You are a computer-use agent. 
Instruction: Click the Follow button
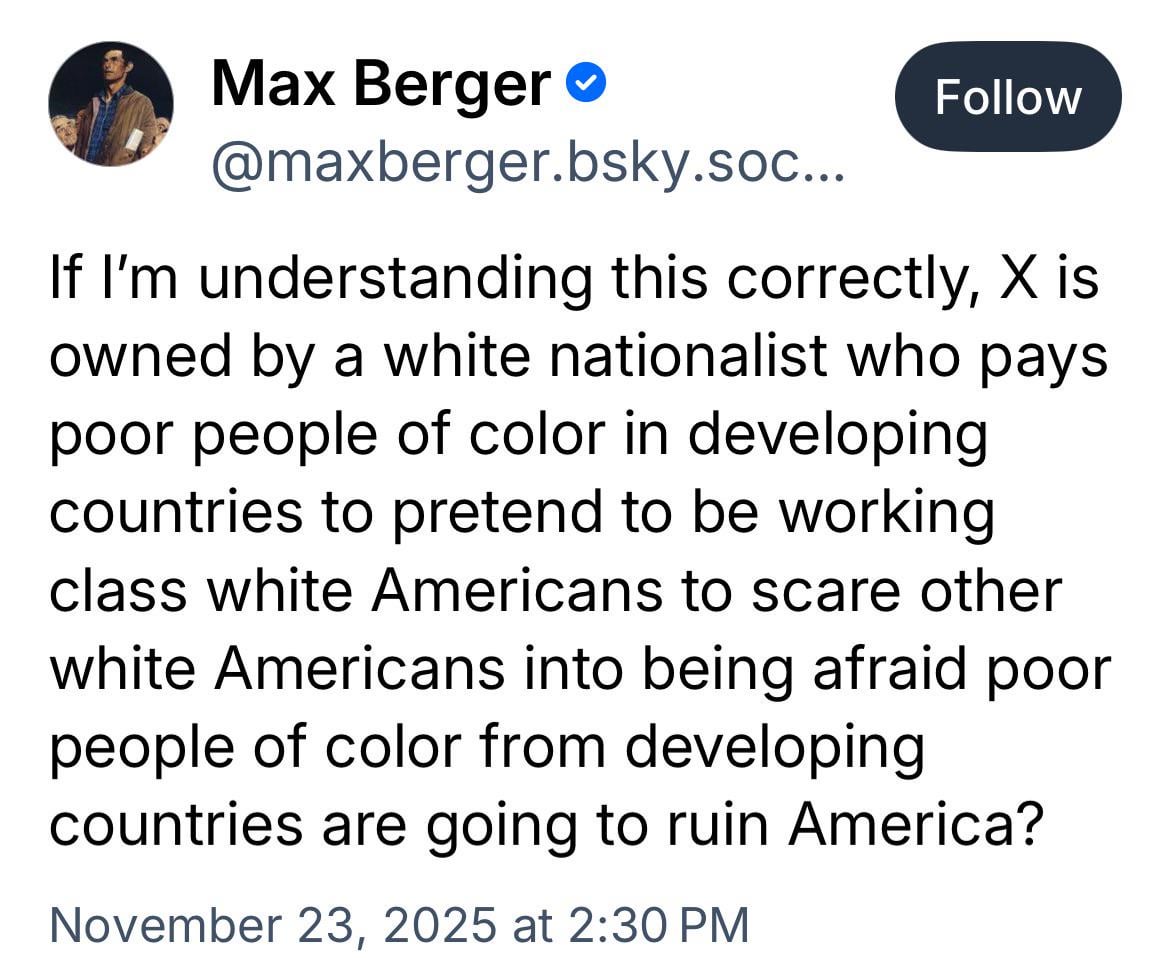click(x=1007, y=97)
